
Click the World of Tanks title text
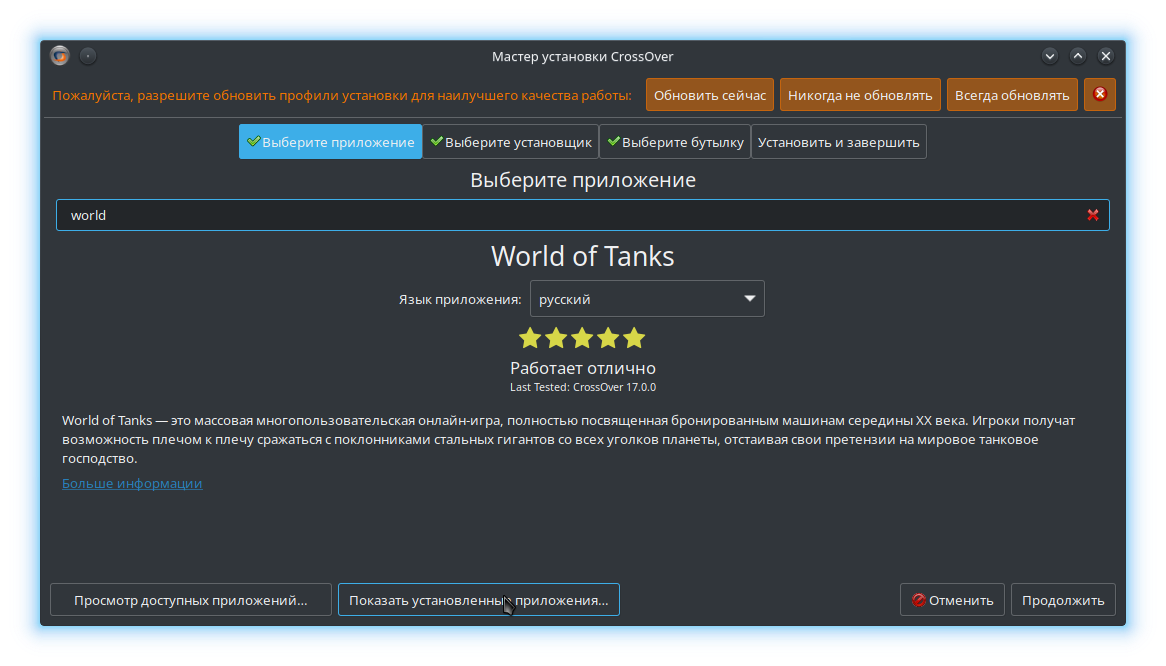(582, 256)
